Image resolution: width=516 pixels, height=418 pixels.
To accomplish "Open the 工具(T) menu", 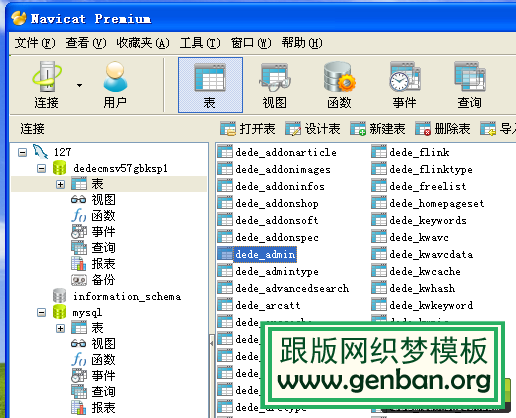I will point(200,43).
